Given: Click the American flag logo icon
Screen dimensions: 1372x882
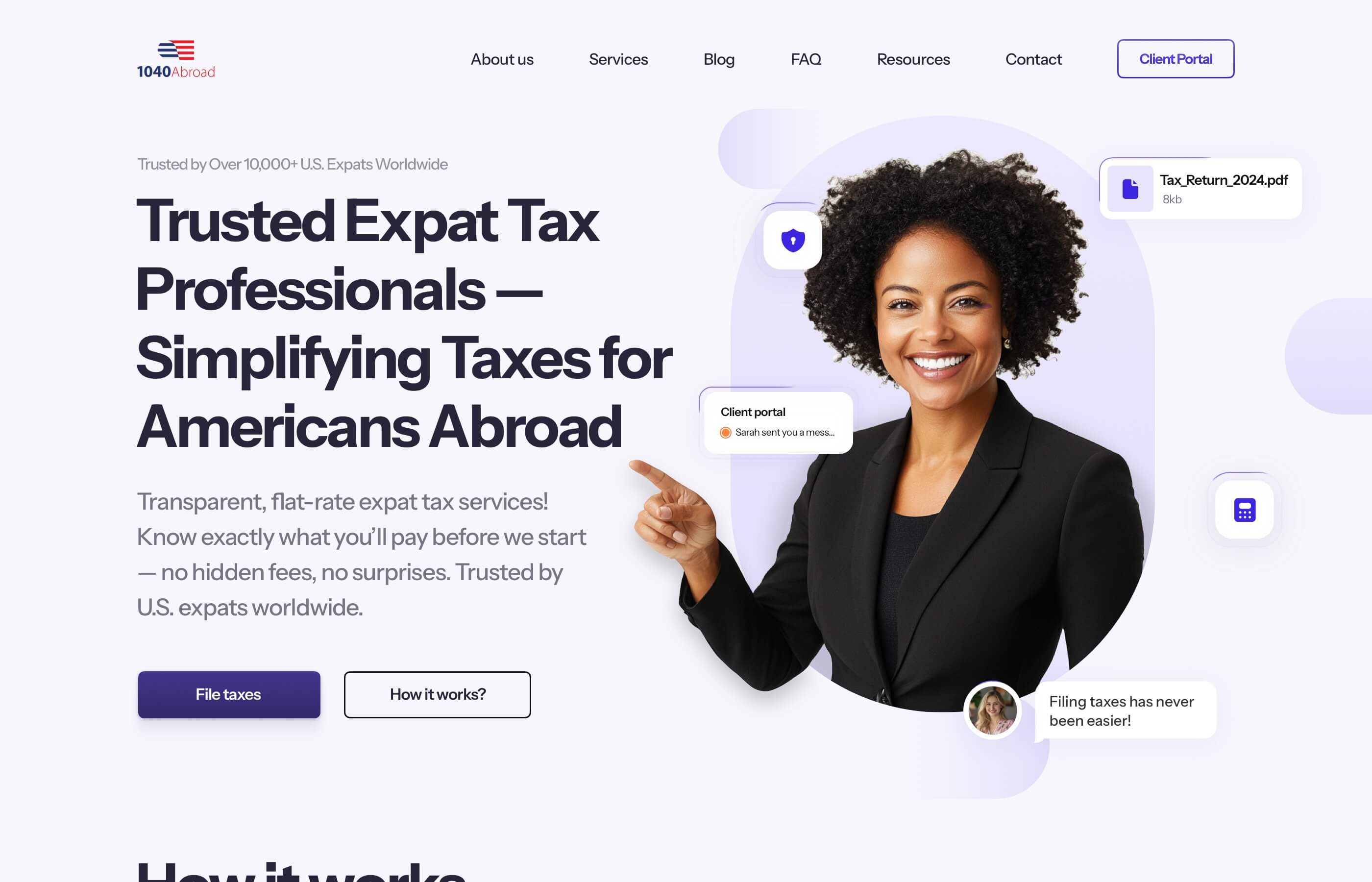Looking at the screenshot, I should coord(175,48).
